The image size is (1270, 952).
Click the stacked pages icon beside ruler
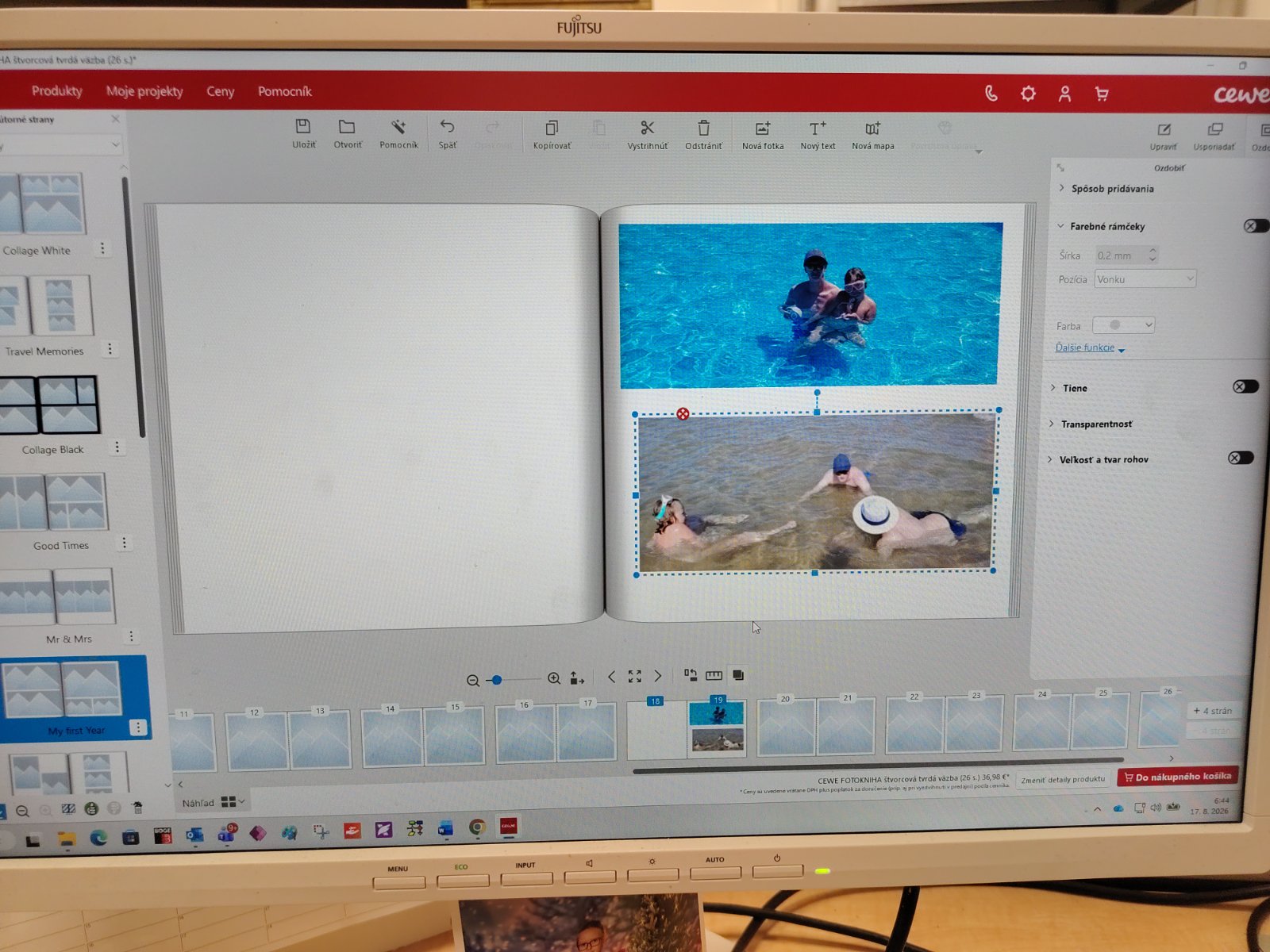point(738,675)
